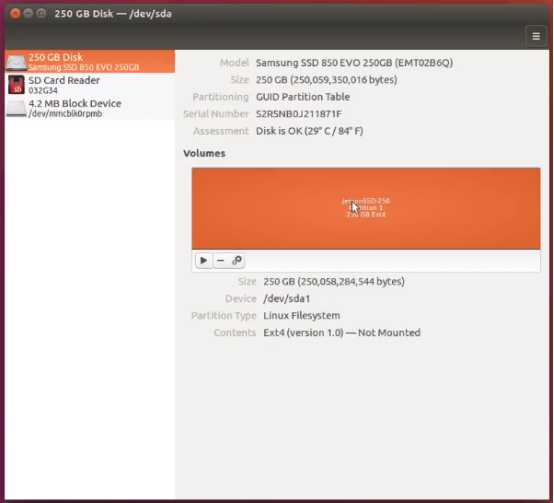Click the /dev/sda1 device value
The height and width of the screenshot is (503, 554).
tap(287, 299)
